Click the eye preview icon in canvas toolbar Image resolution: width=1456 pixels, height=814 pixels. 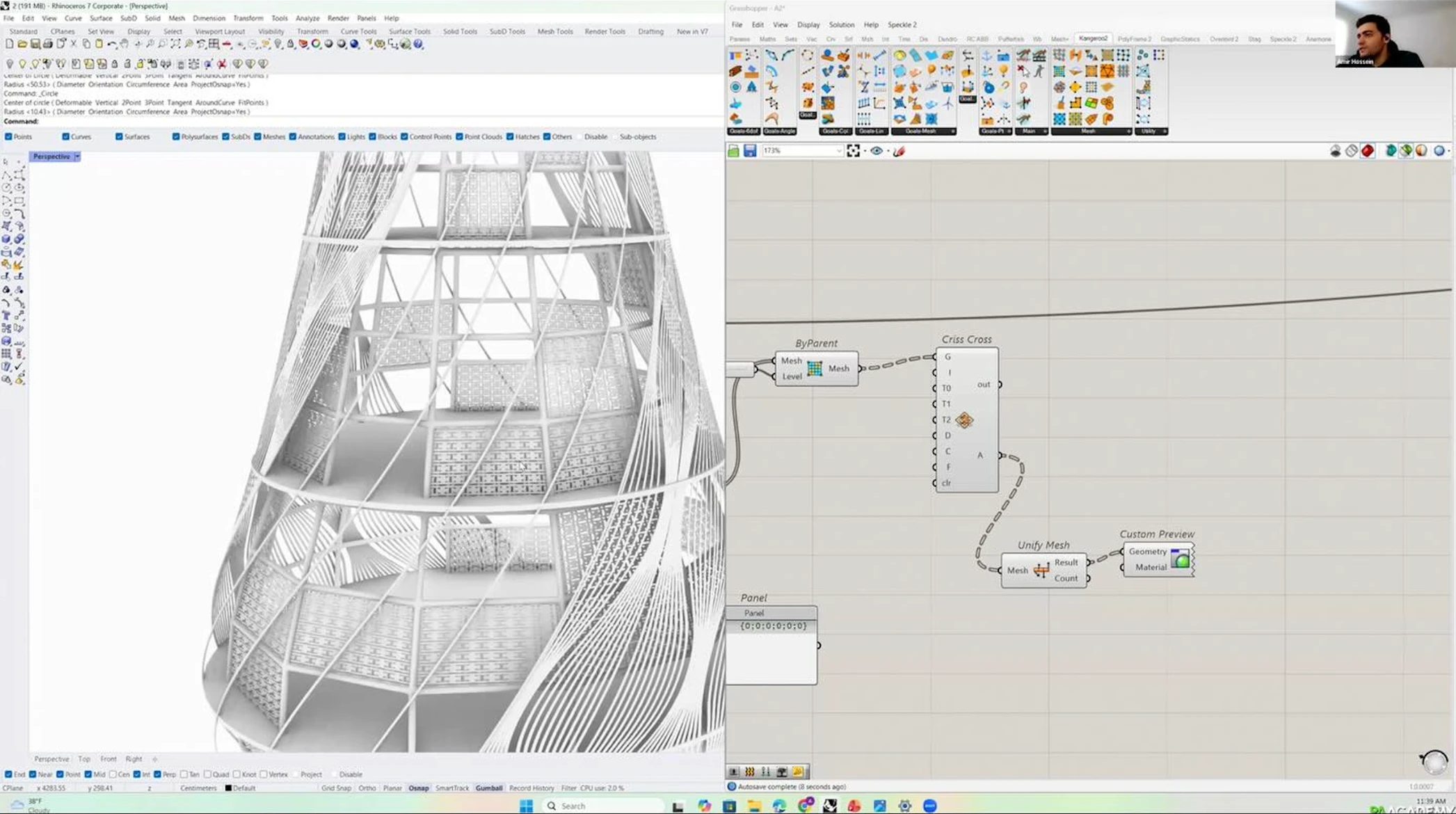pyautogui.click(x=877, y=151)
